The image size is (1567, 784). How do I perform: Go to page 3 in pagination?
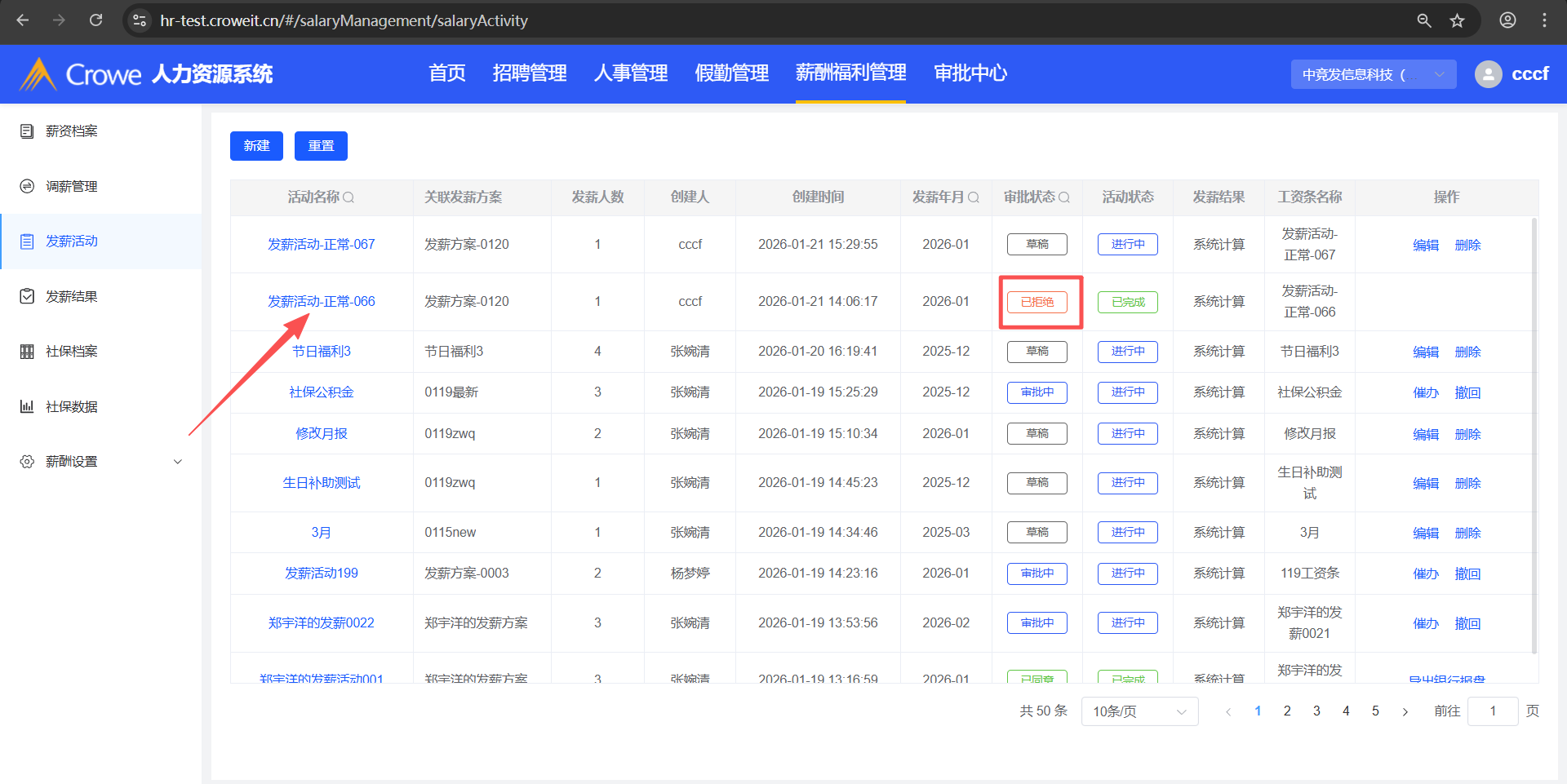coord(1316,711)
